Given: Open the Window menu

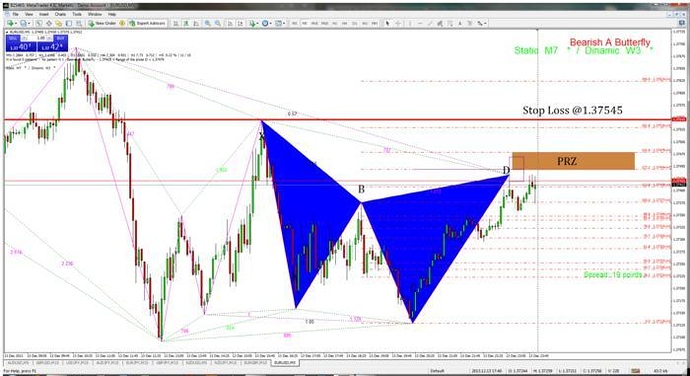Looking at the screenshot, I should pos(95,14).
